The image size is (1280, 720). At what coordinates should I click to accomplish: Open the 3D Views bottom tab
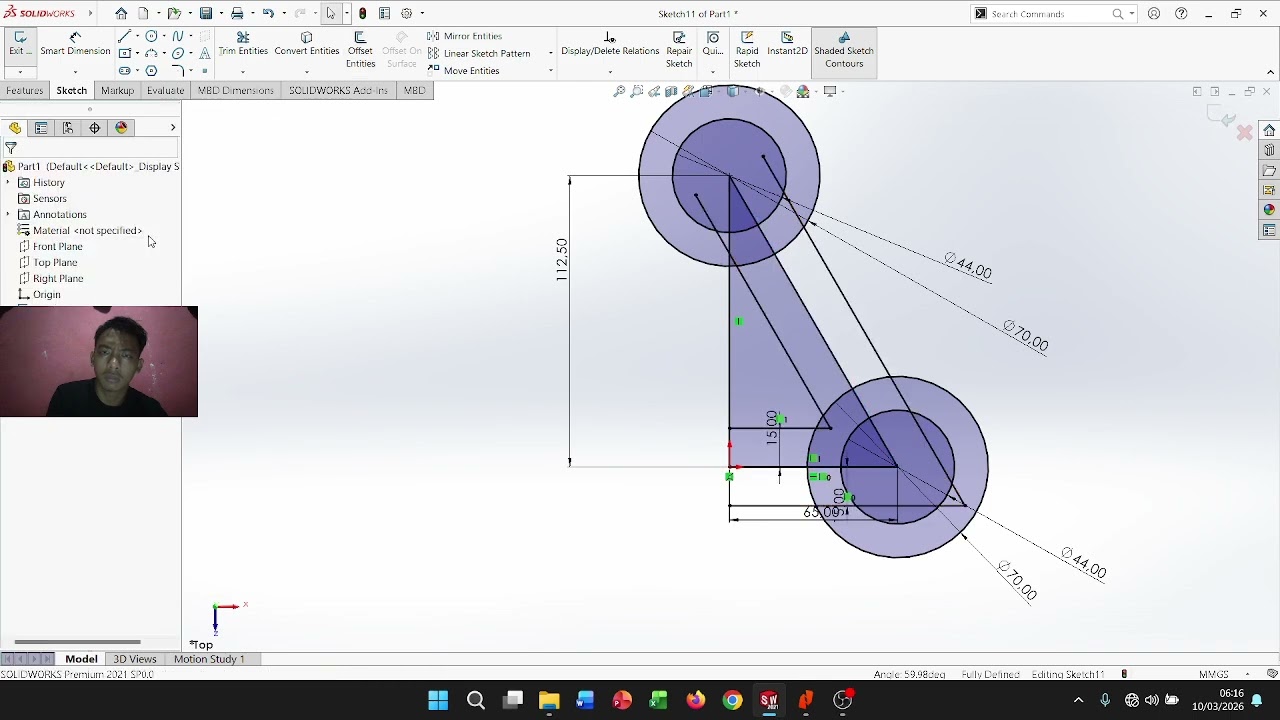pos(134,659)
